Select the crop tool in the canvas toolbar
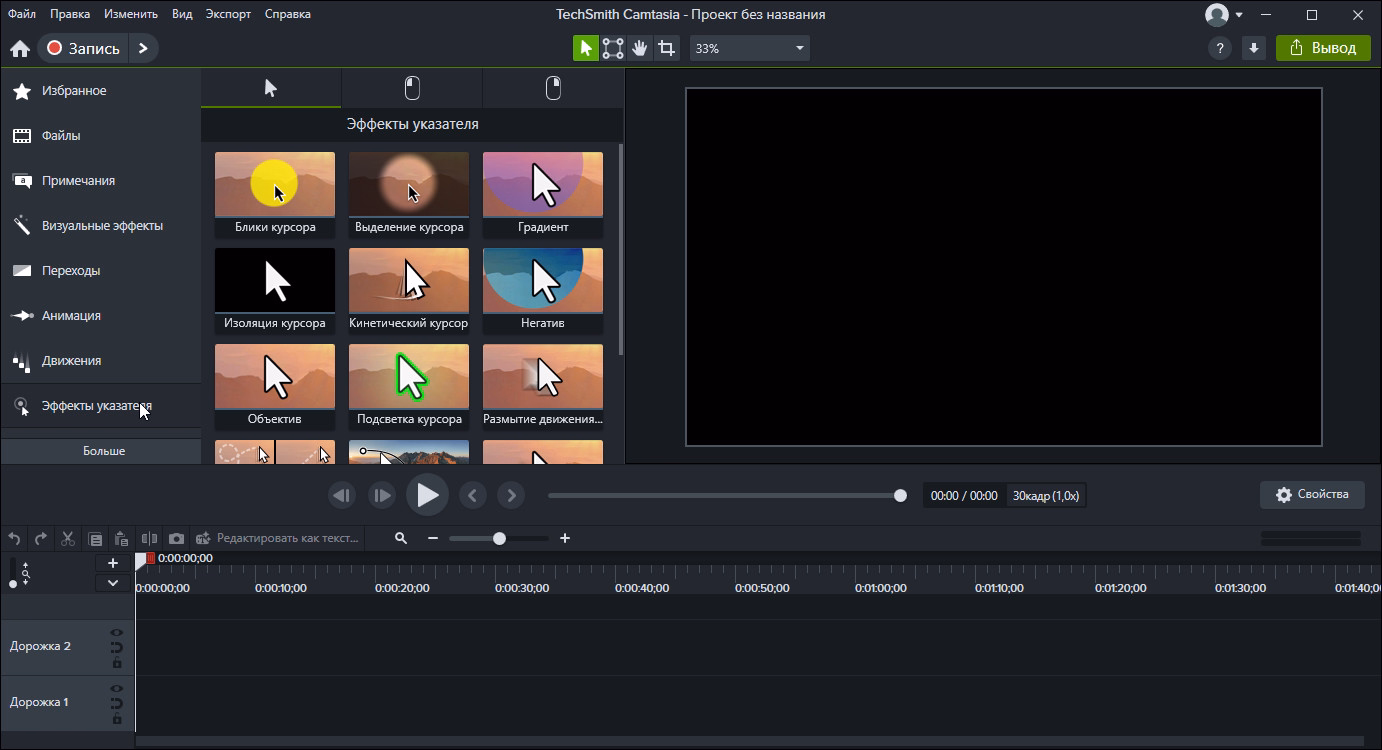This screenshot has width=1382, height=750. [666, 48]
